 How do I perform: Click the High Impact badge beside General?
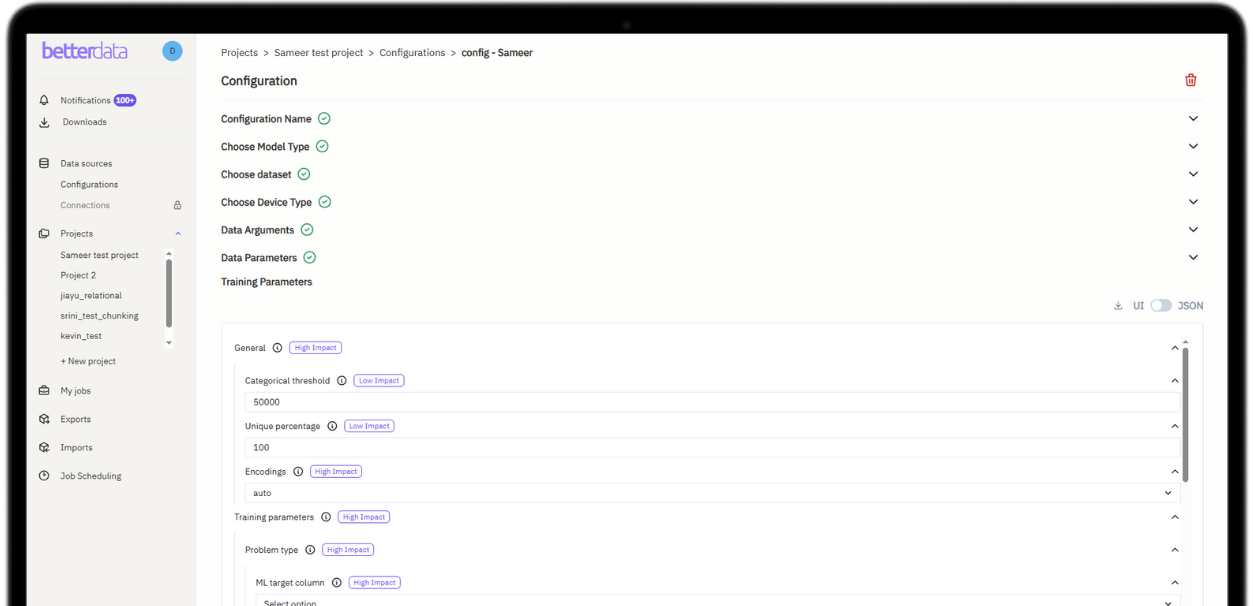coord(316,348)
